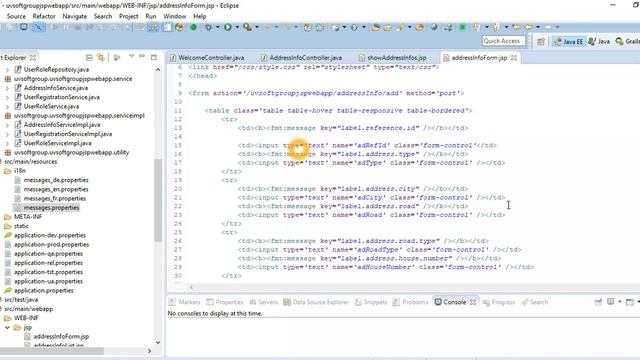The height and width of the screenshot is (360, 640).
Task: Switch to the Java perspective
Action: pos(599,41)
